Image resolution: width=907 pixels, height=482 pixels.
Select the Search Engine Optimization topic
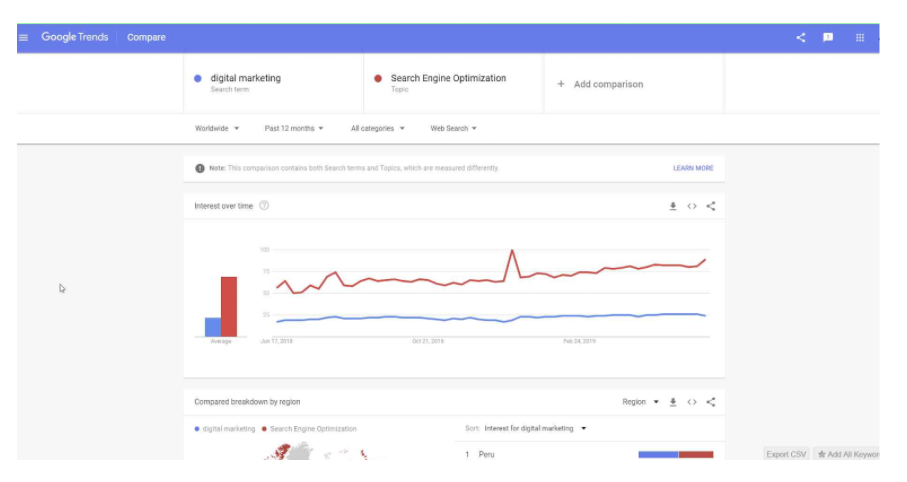(454, 83)
